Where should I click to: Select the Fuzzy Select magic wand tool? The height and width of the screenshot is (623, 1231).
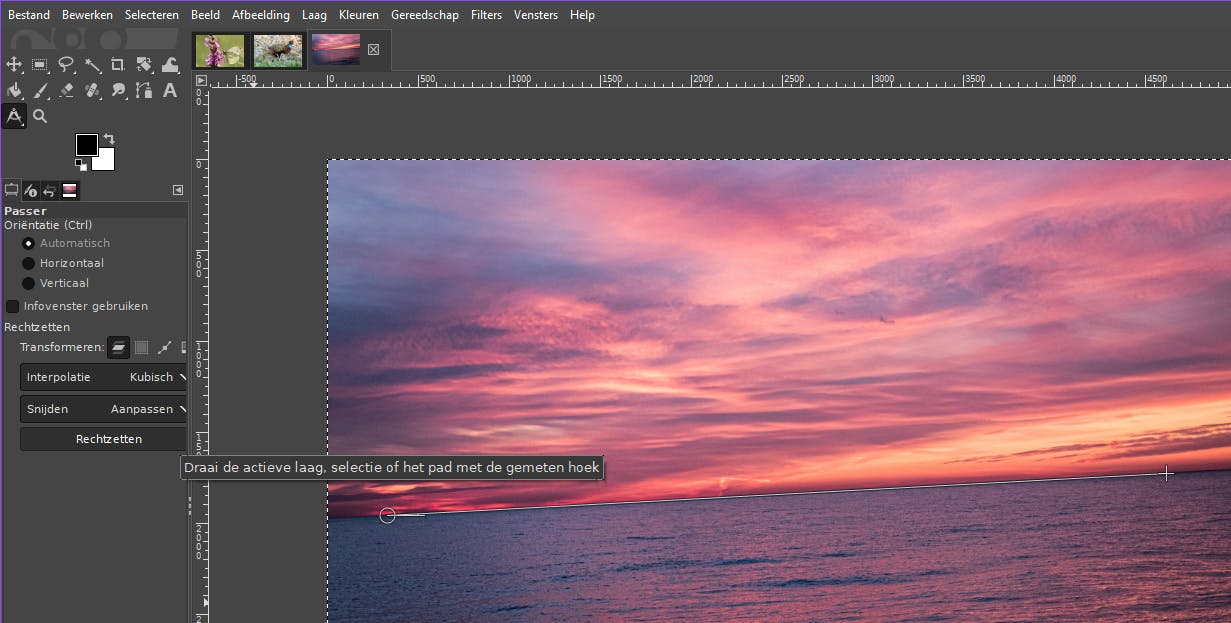tap(92, 65)
